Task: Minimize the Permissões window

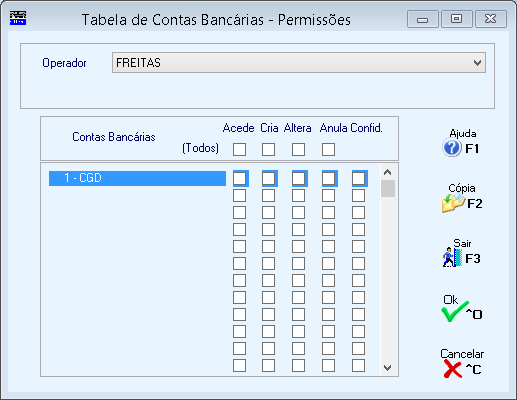Action: 422,19
